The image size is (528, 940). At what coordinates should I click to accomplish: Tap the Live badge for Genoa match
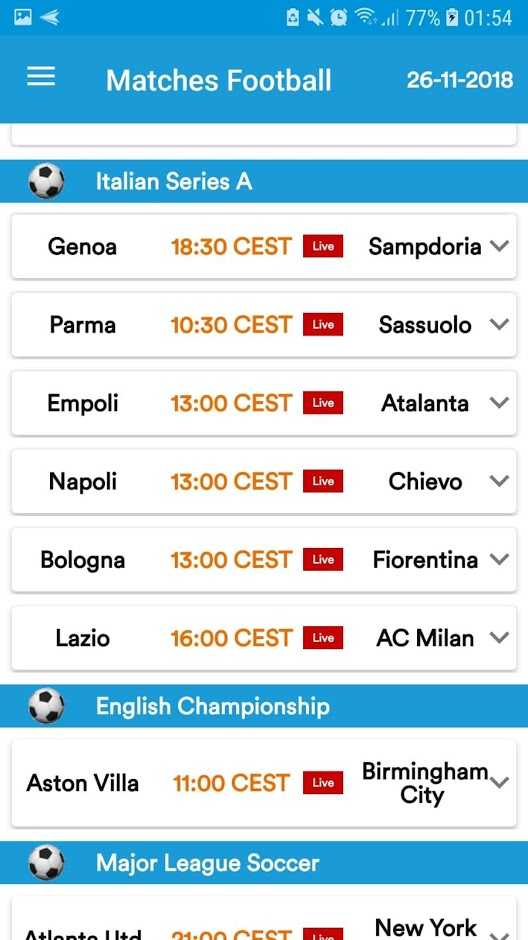coord(323,246)
